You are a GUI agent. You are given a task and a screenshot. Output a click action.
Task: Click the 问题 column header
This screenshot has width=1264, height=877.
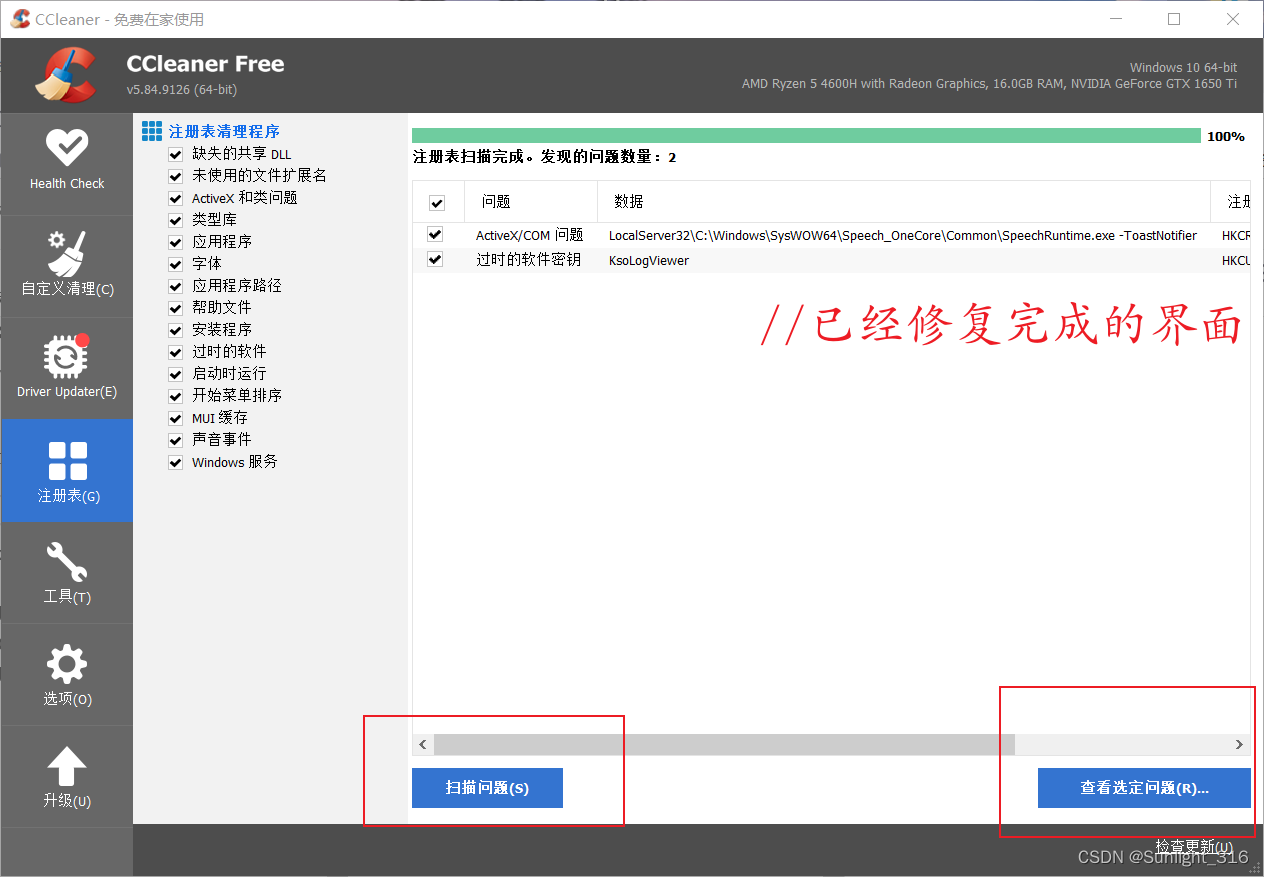[494, 201]
